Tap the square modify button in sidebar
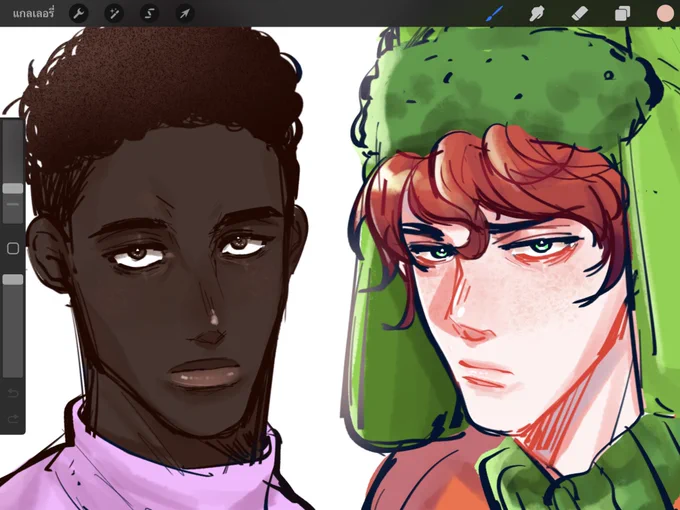Viewport: 680px width, 510px height. [13, 248]
